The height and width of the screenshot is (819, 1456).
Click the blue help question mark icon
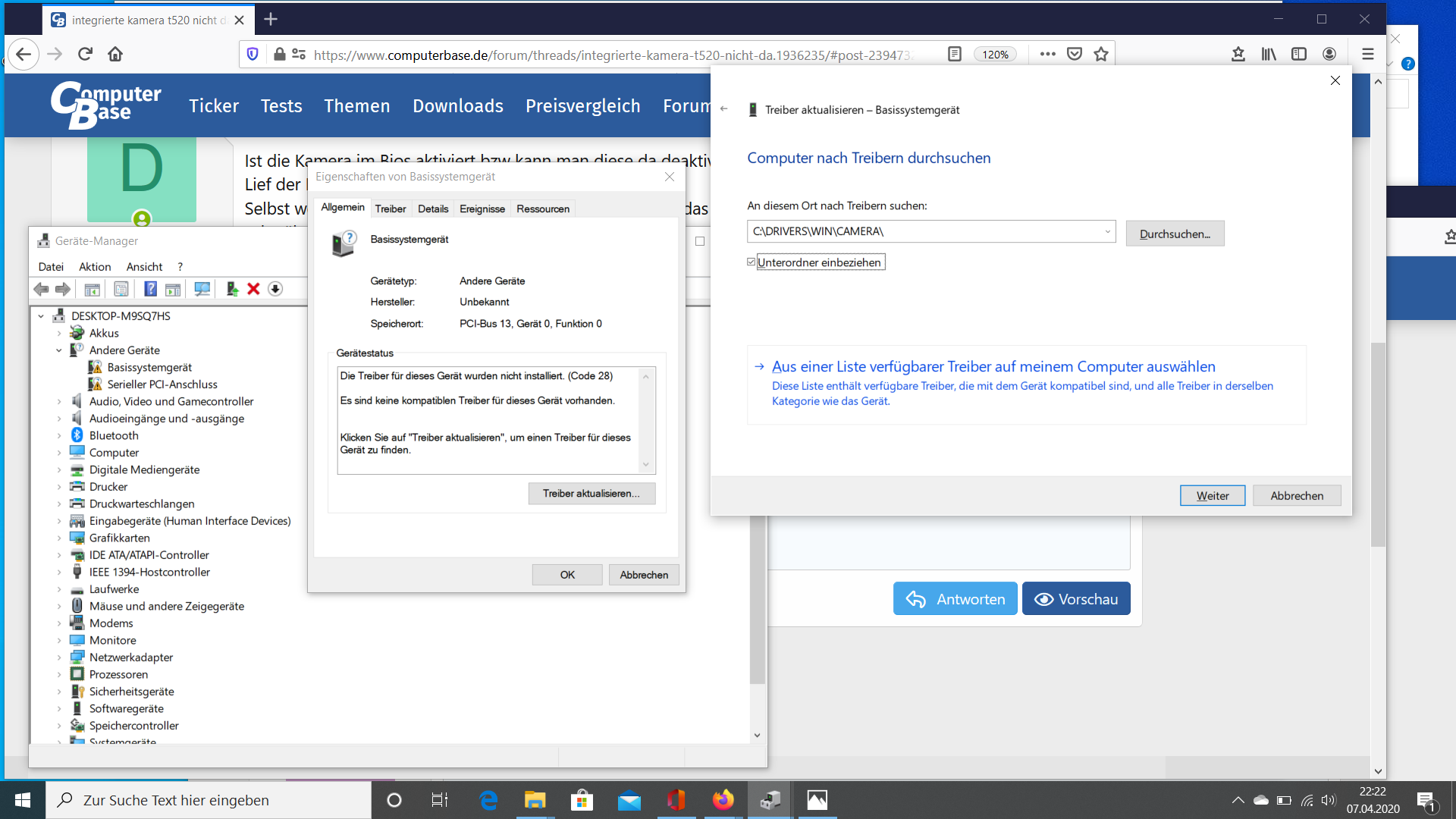(150, 289)
